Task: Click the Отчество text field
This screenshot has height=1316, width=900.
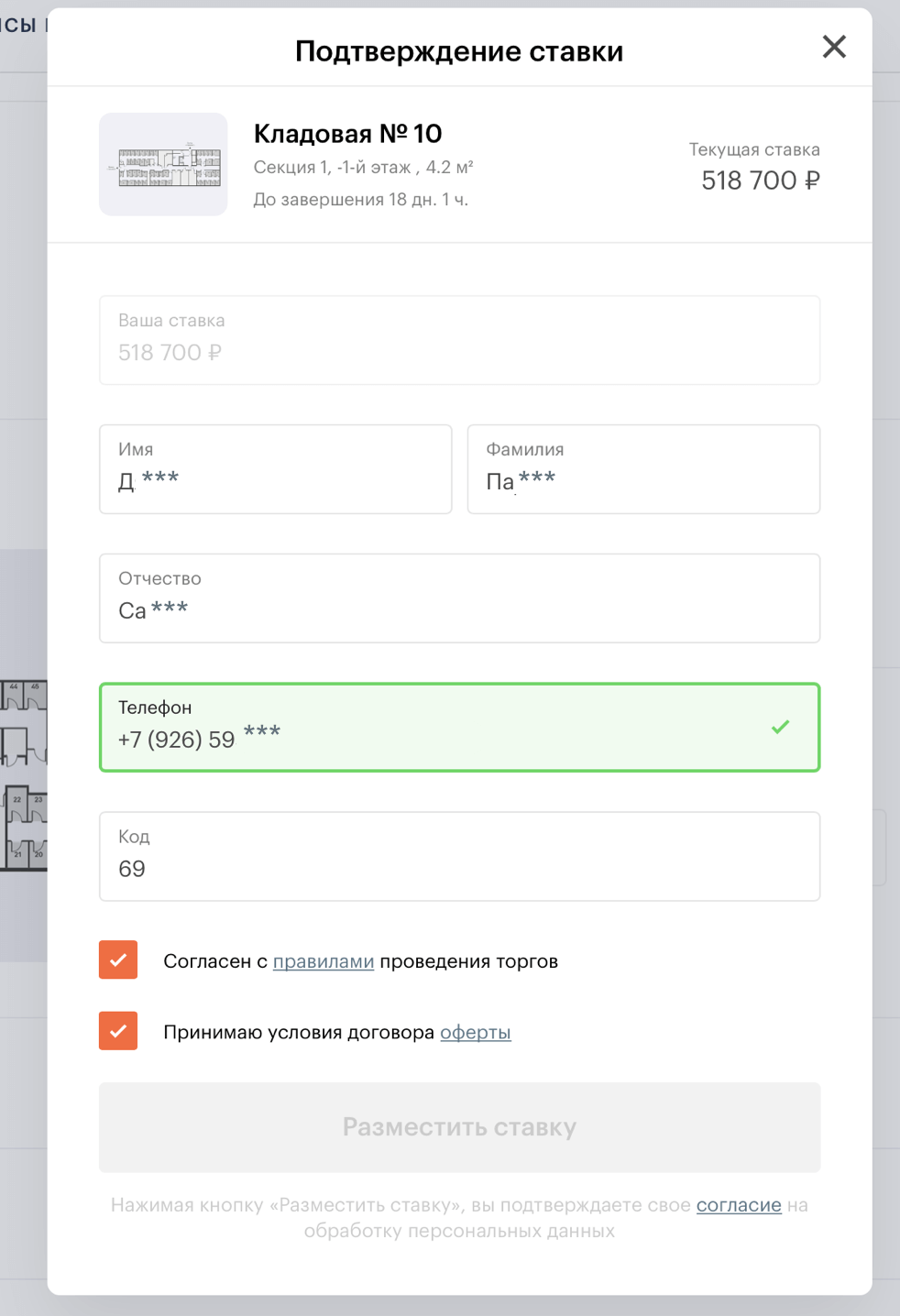Action: pyautogui.click(x=459, y=598)
